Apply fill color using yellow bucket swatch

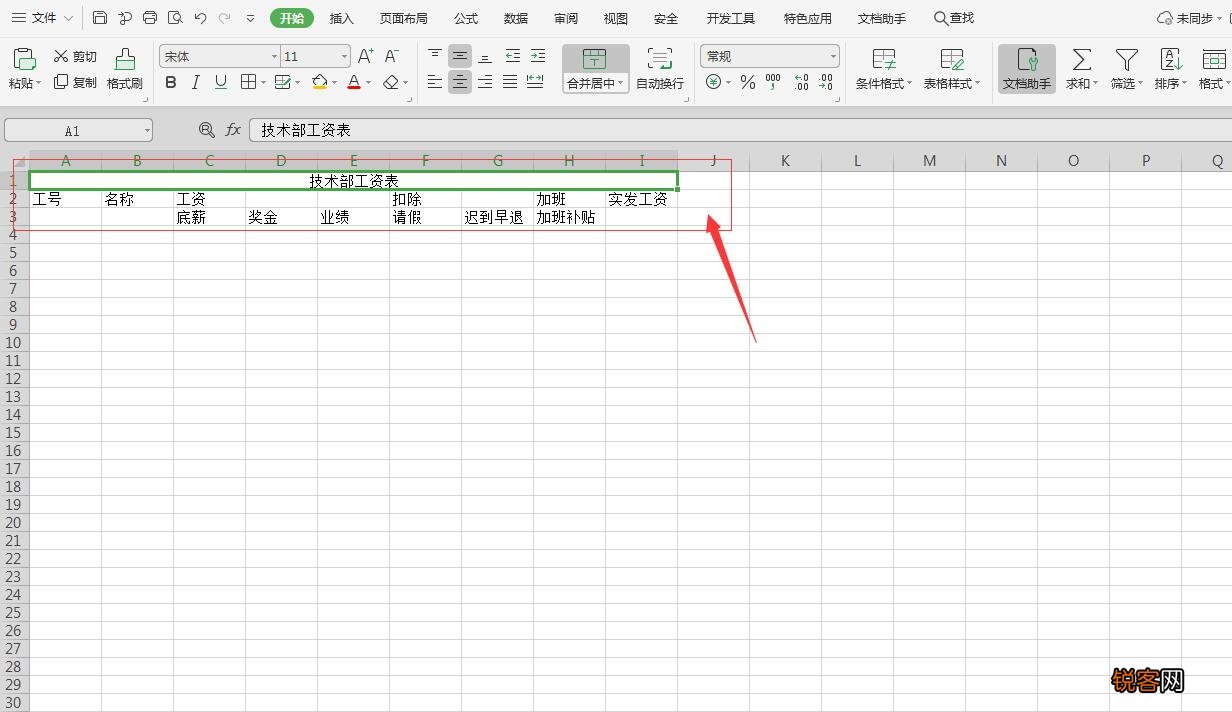tap(320, 83)
